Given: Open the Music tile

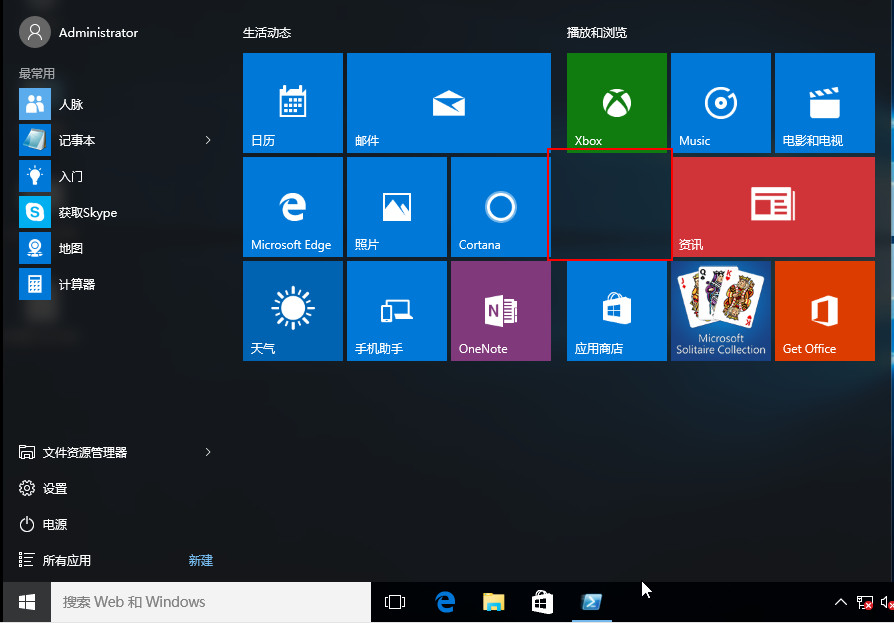Looking at the screenshot, I should click(720, 102).
